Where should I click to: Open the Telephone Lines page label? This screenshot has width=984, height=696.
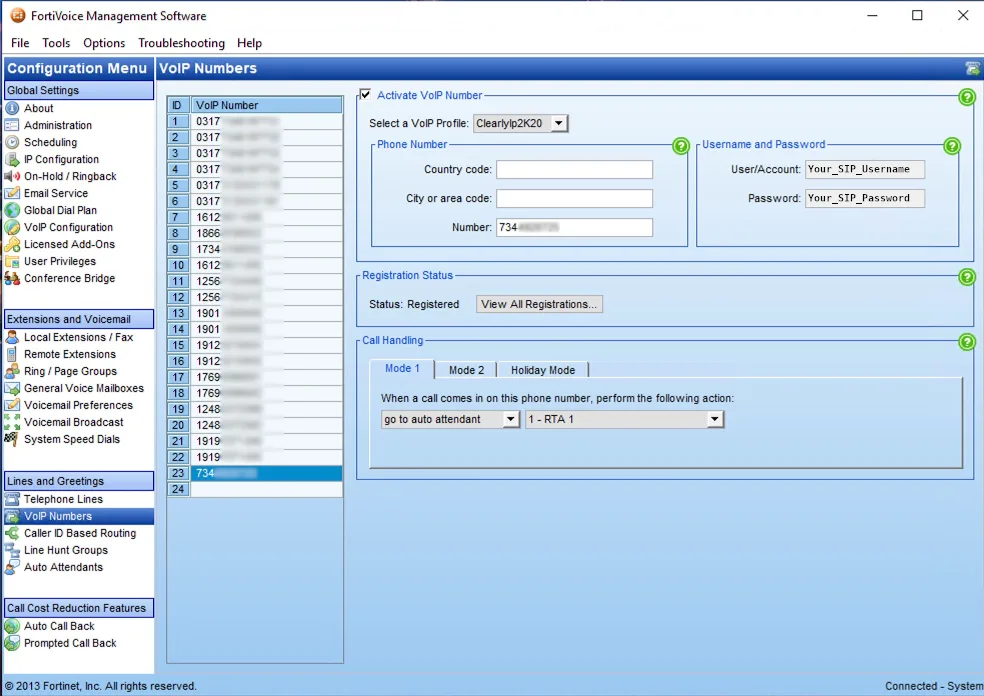63,499
